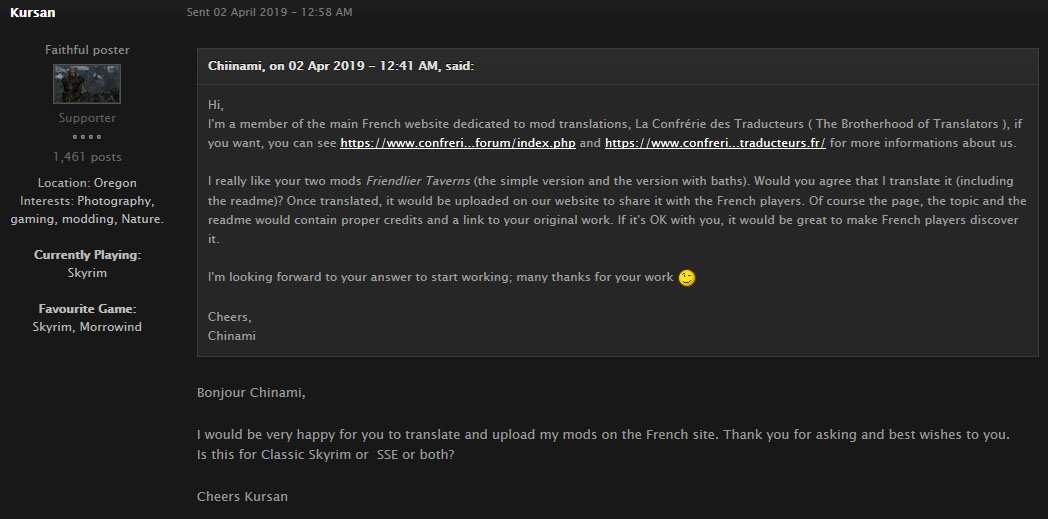Click the 'Classic Skyrim or SSE' question line
The width and height of the screenshot is (1048, 519).
pos(325,455)
